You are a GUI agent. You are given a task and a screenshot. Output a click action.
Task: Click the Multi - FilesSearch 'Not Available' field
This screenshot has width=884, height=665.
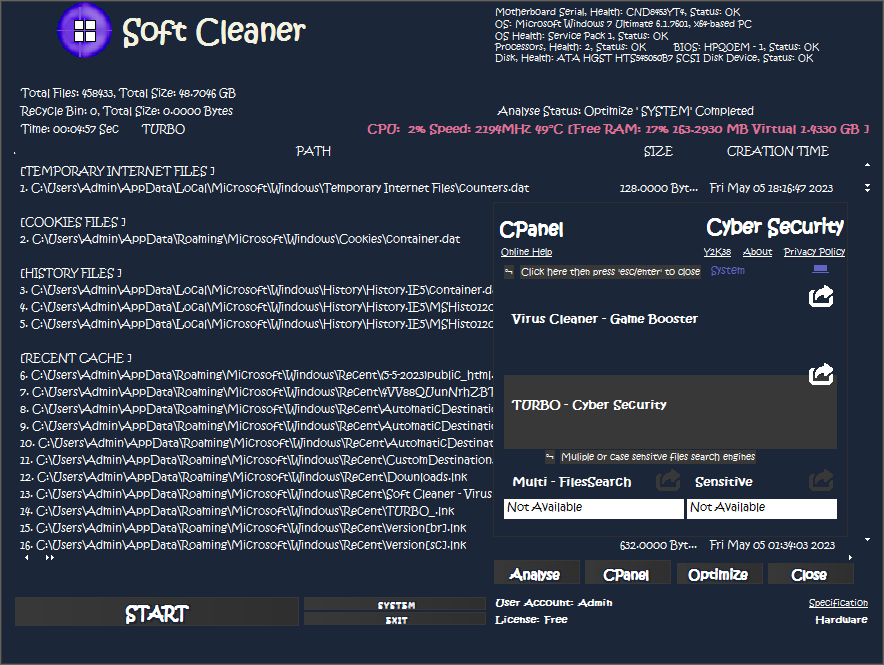(x=593, y=508)
